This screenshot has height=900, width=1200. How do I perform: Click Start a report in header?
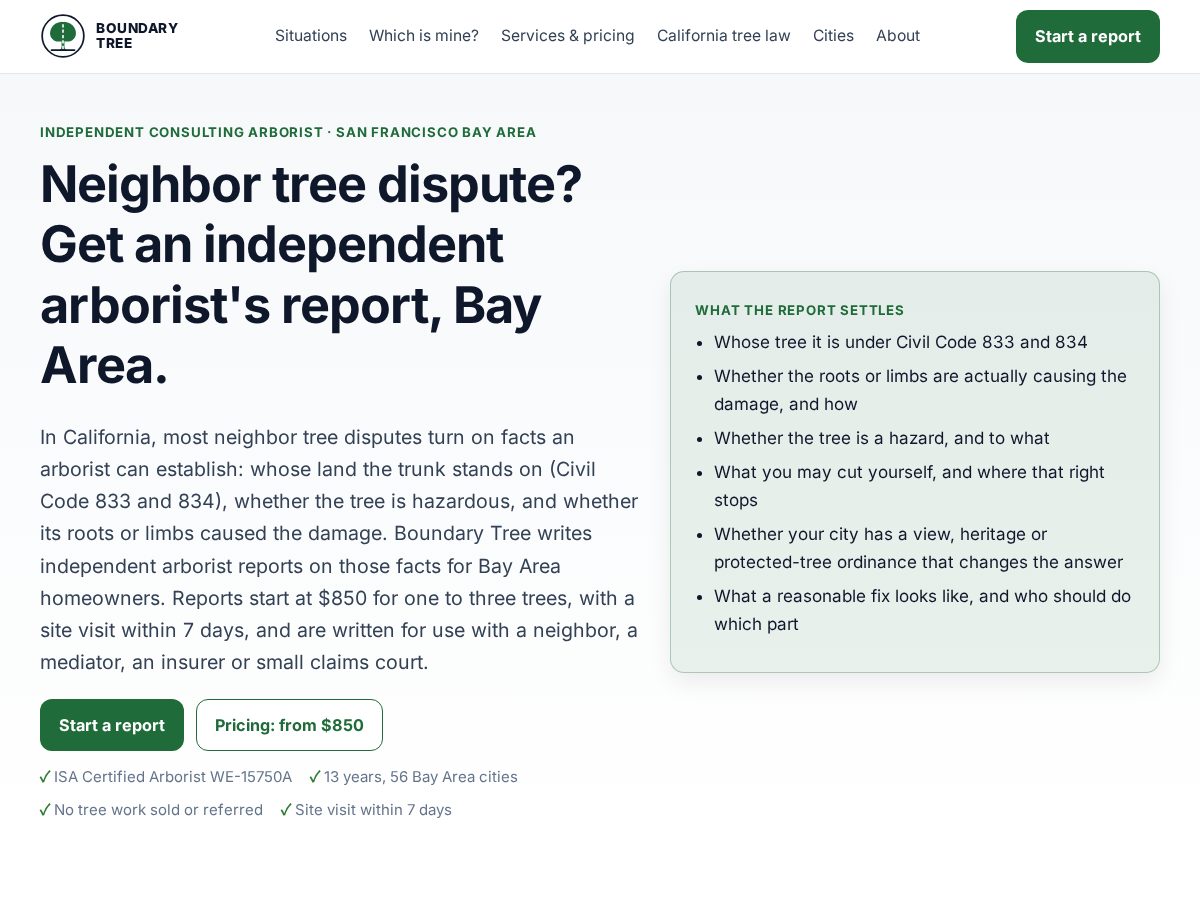[1088, 36]
